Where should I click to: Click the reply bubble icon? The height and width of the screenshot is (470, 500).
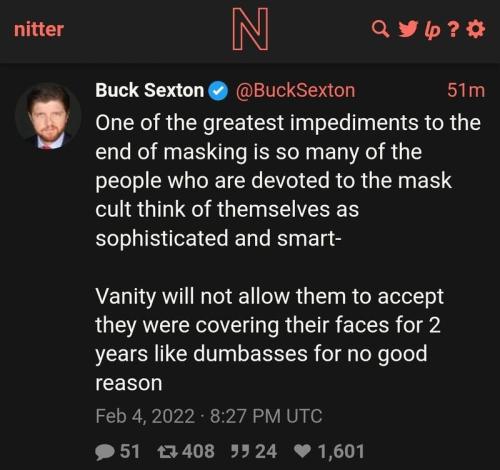(105, 452)
